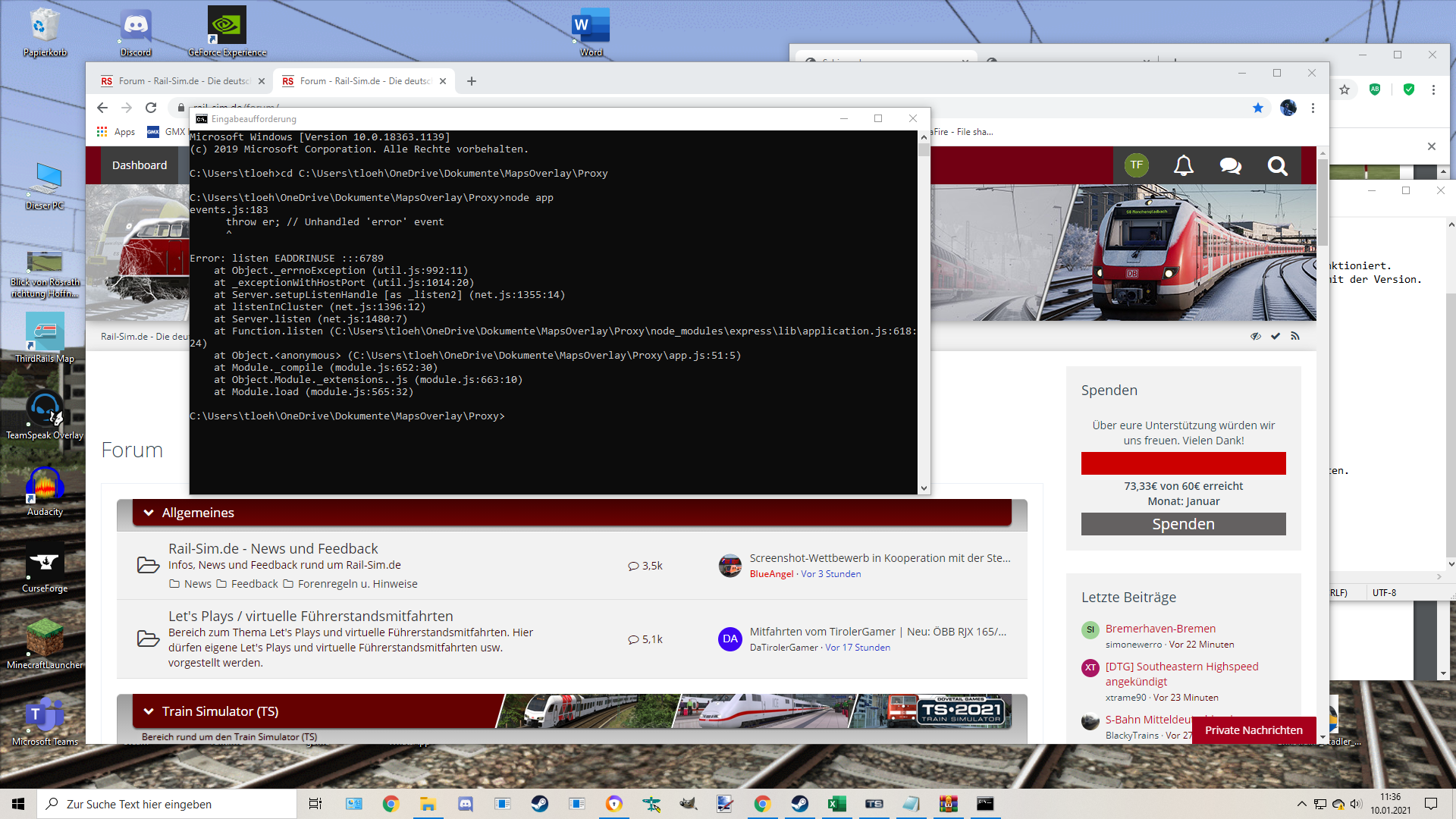Open Steam from the taskbar
This screenshot has width=1456, height=819.
pos(540,804)
